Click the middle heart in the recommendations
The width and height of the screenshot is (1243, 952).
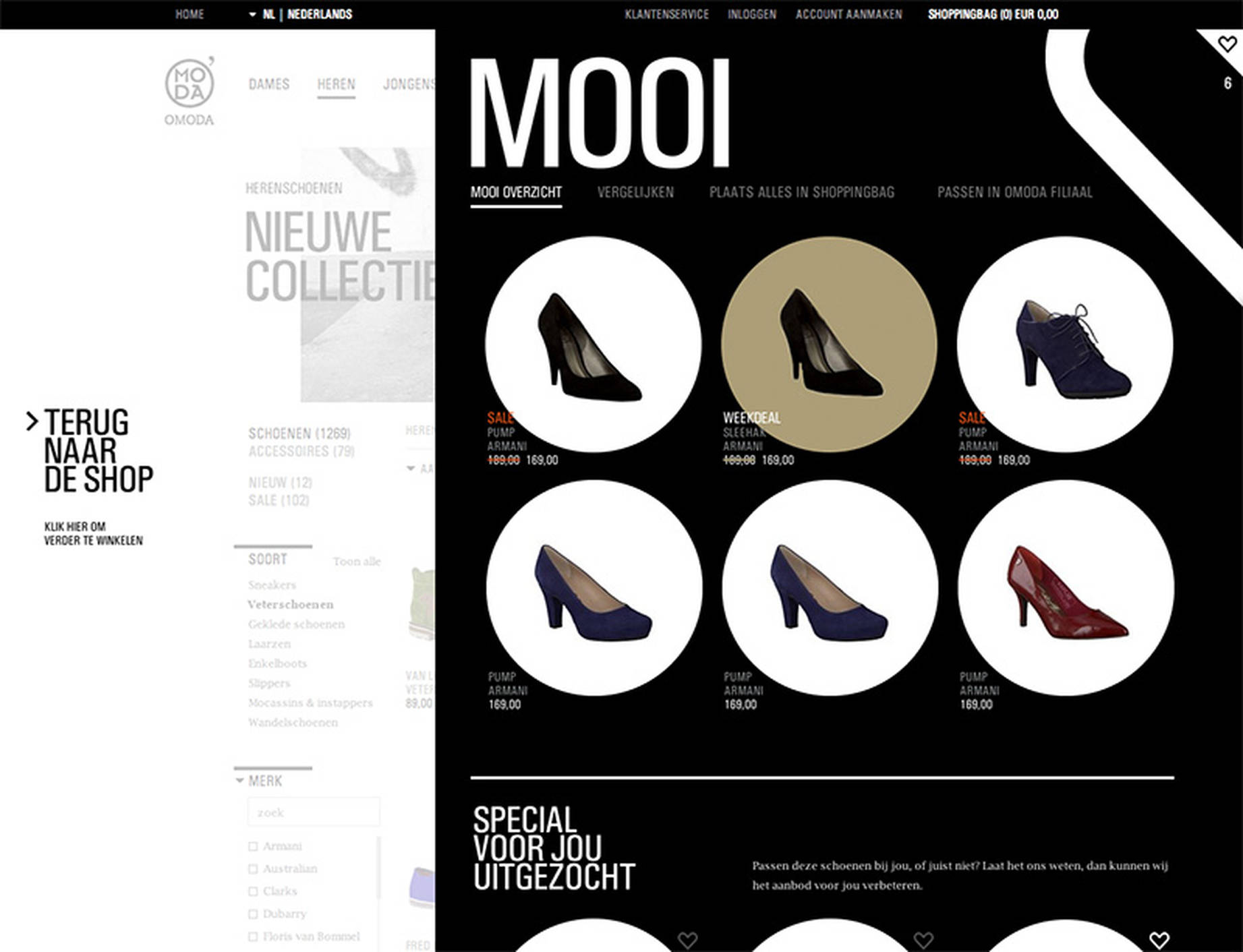[923, 939]
